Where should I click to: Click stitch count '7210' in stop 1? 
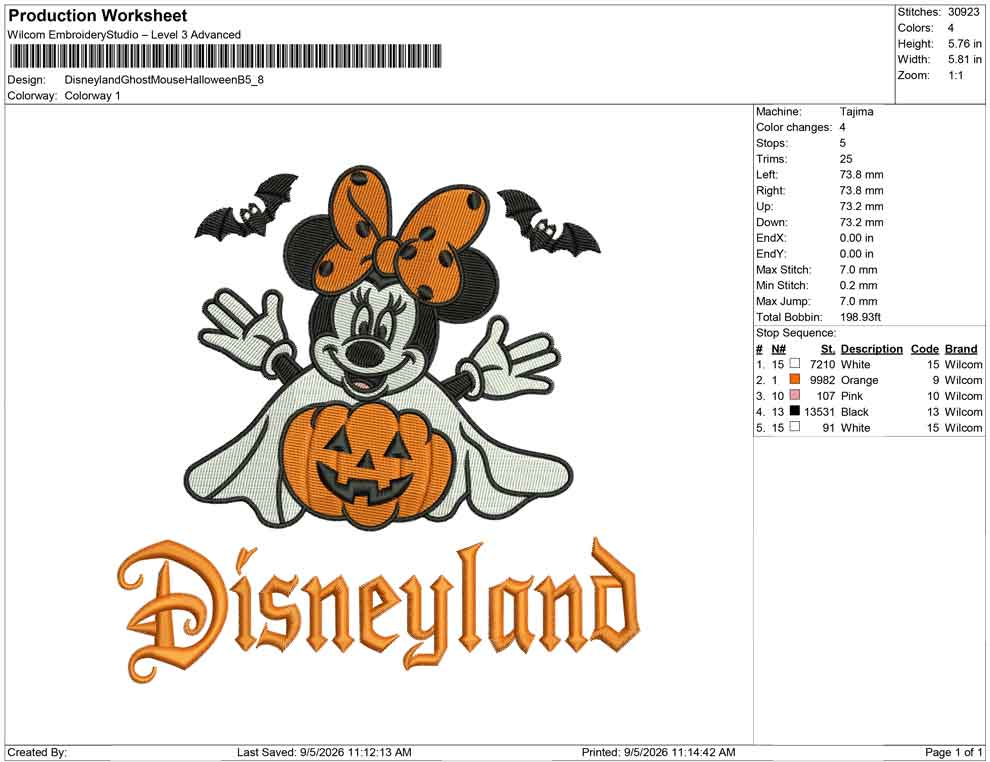(822, 364)
